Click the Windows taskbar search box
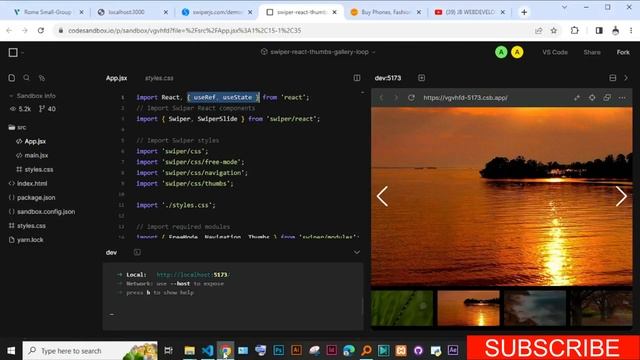The height and width of the screenshot is (360, 640). click(90, 351)
